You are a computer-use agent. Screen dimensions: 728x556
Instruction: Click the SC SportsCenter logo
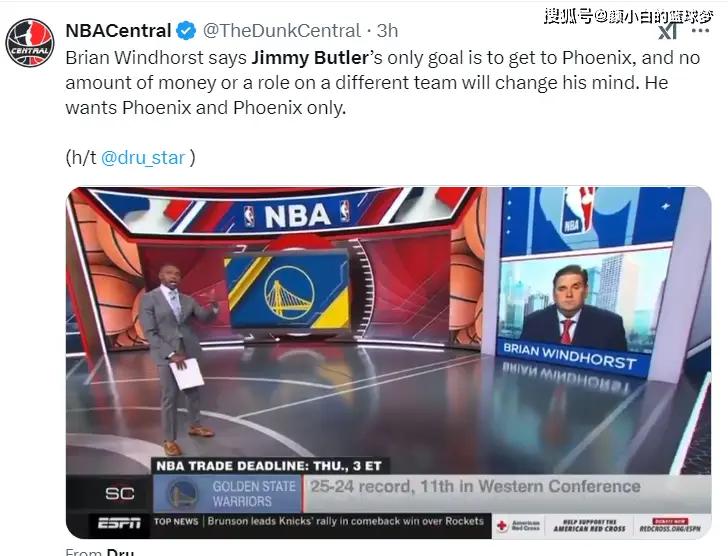coord(119,493)
